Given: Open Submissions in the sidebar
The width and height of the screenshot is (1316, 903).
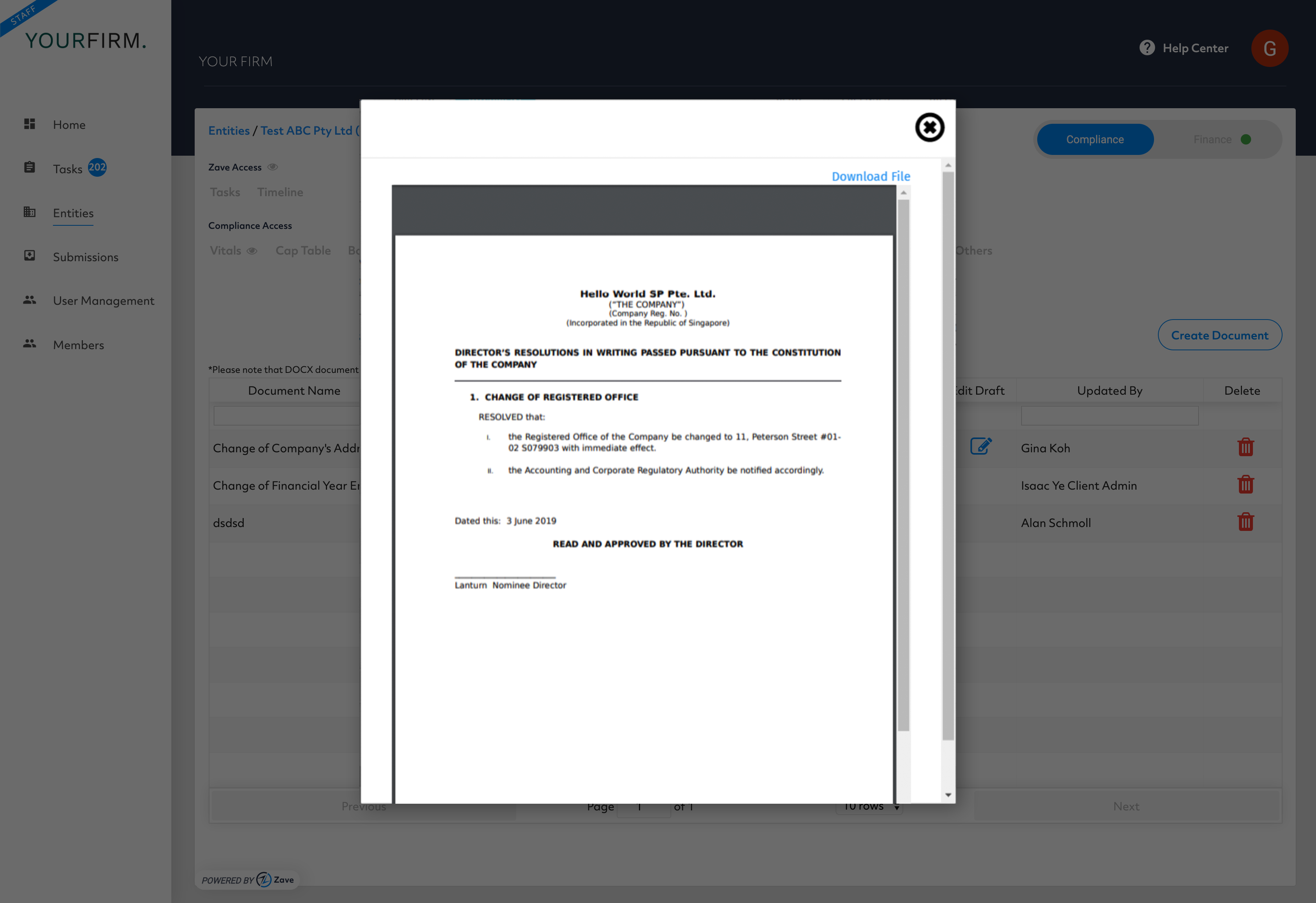Looking at the screenshot, I should point(86,257).
